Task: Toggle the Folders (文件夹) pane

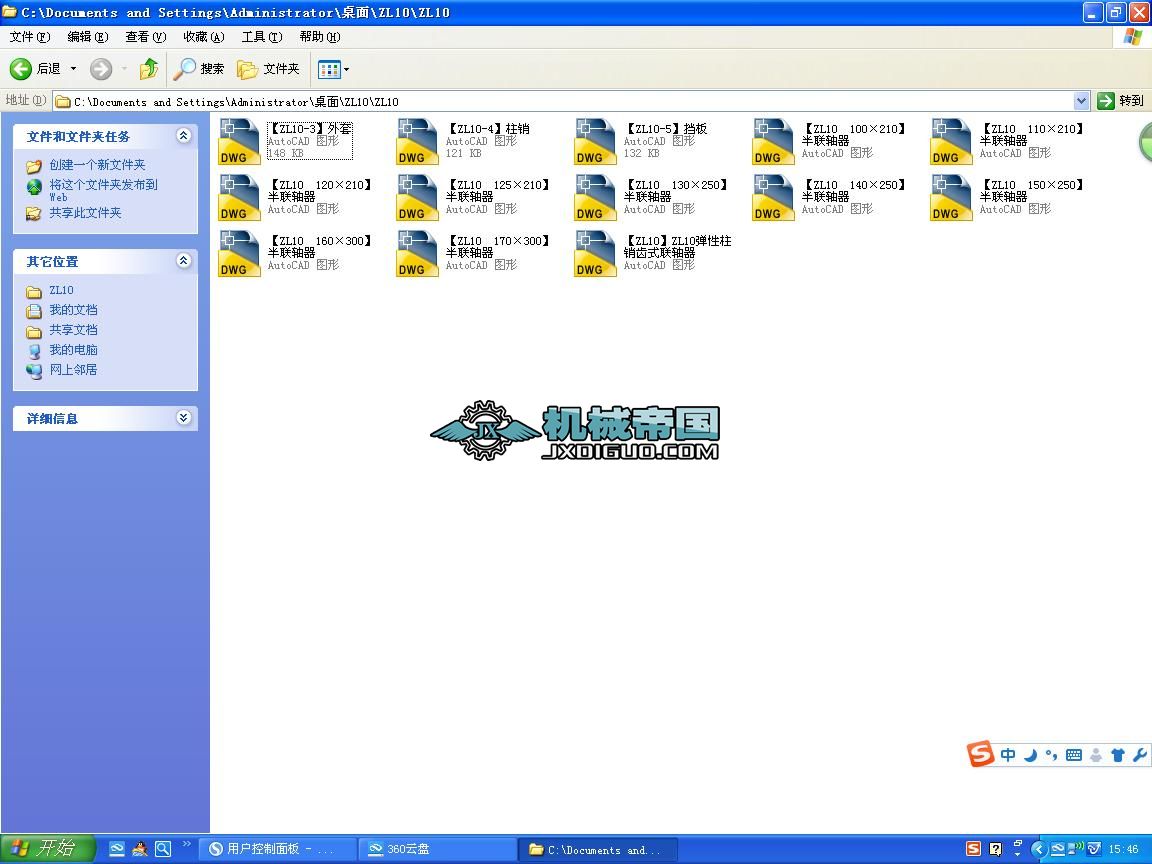Action: [x=268, y=69]
